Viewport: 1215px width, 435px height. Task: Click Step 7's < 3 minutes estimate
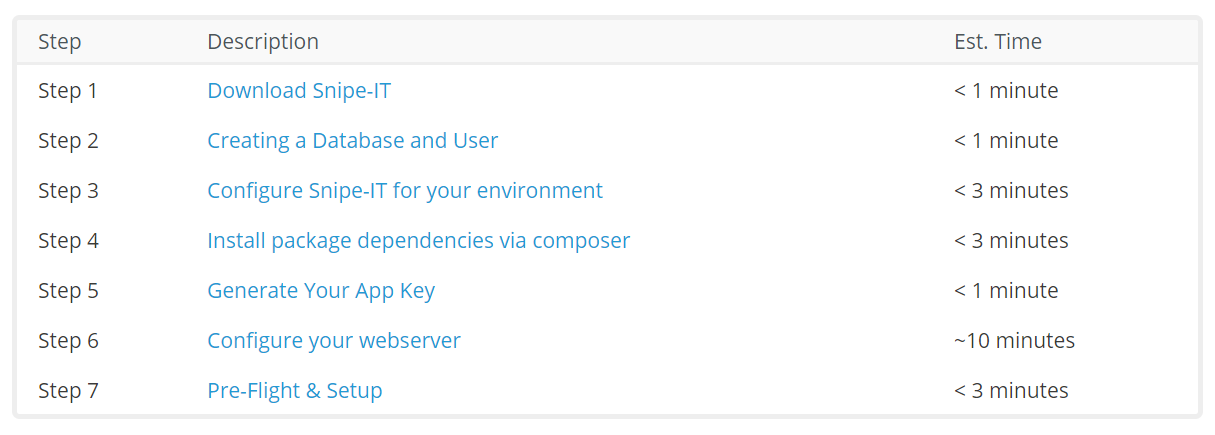(x=1010, y=391)
